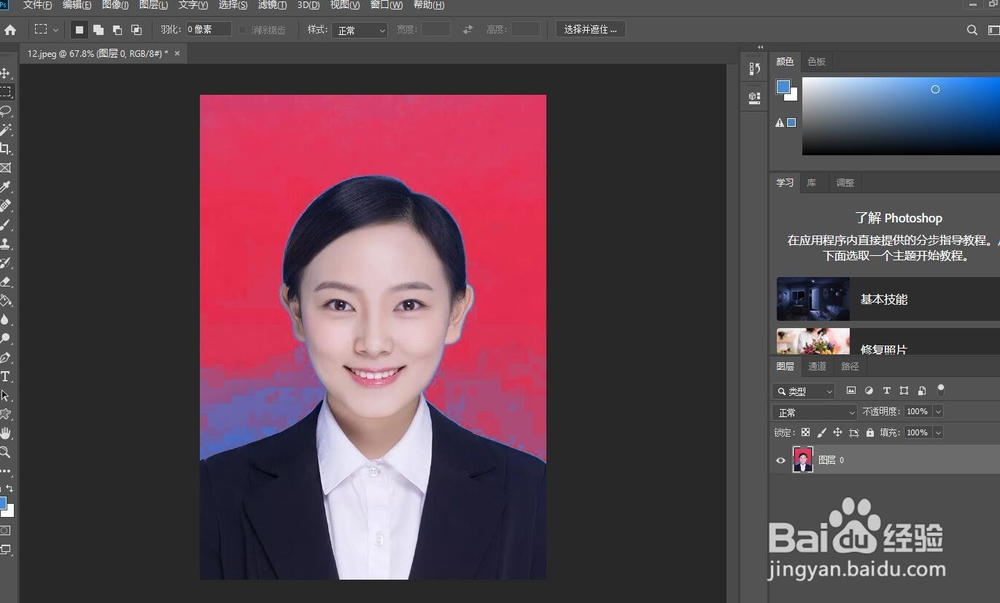Screen dimensions: 1000x603
Task: Switch to the 通道 tab
Action: (817, 367)
